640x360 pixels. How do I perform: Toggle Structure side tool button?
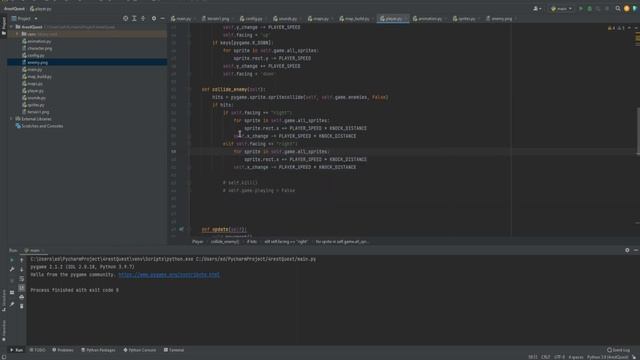point(4,300)
